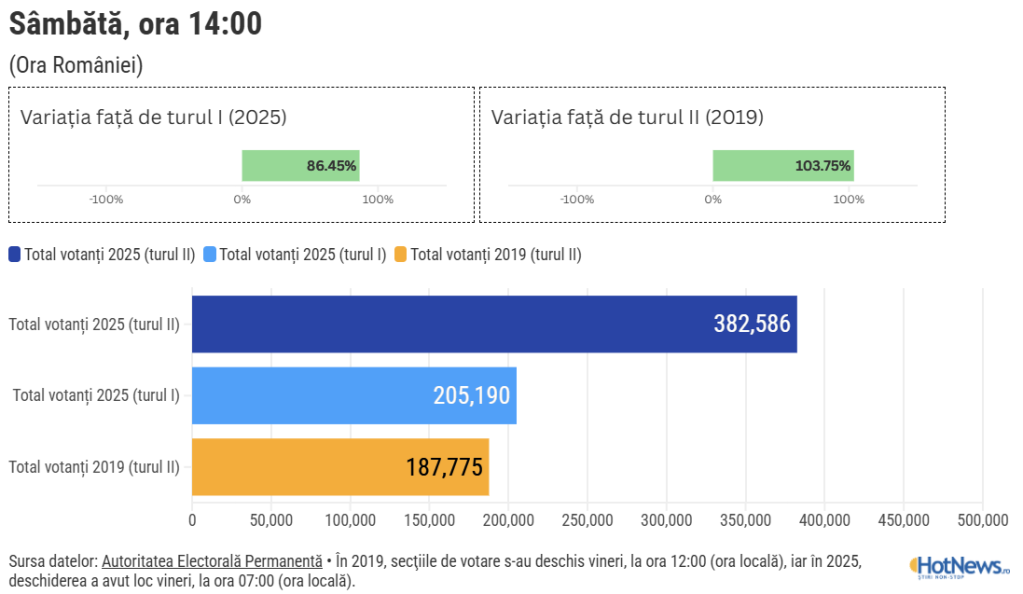Click the 'Variația față de turul II (2019)' title

pos(627,117)
